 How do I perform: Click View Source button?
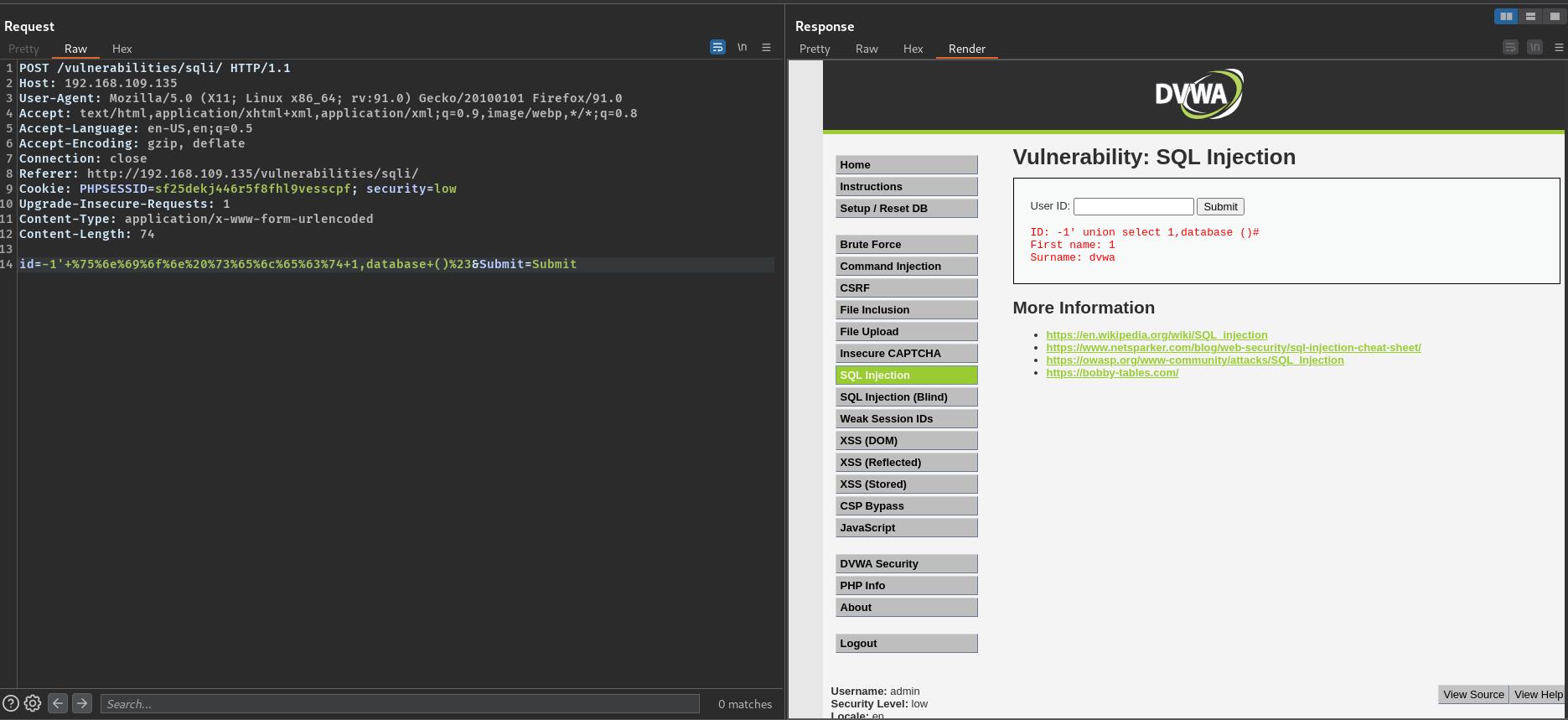(1473, 694)
